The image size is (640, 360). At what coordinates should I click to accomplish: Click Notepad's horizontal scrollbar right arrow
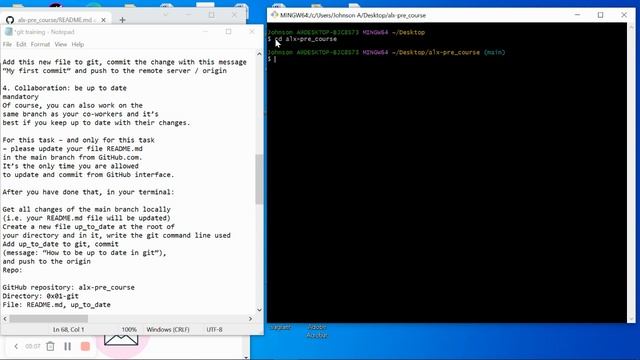[251, 319]
